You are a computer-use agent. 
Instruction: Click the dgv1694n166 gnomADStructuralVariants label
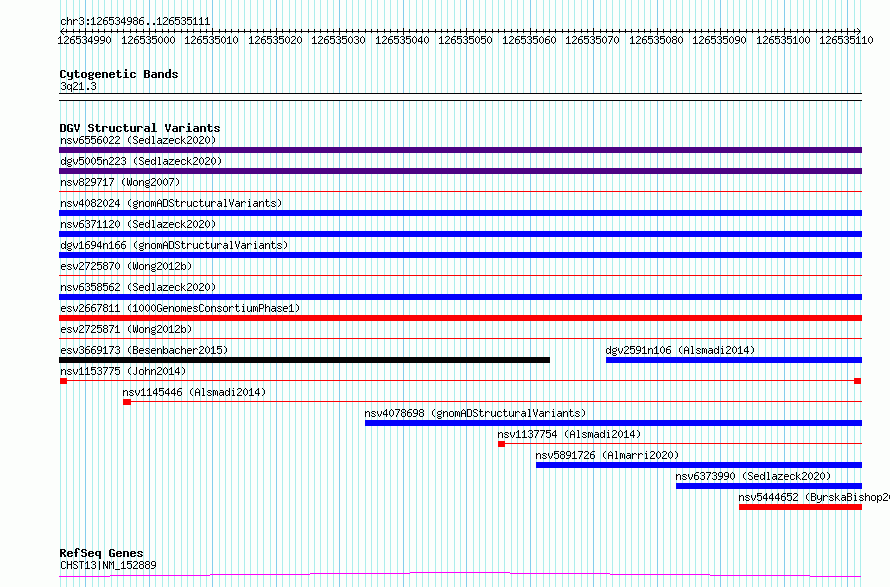click(x=174, y=245)
